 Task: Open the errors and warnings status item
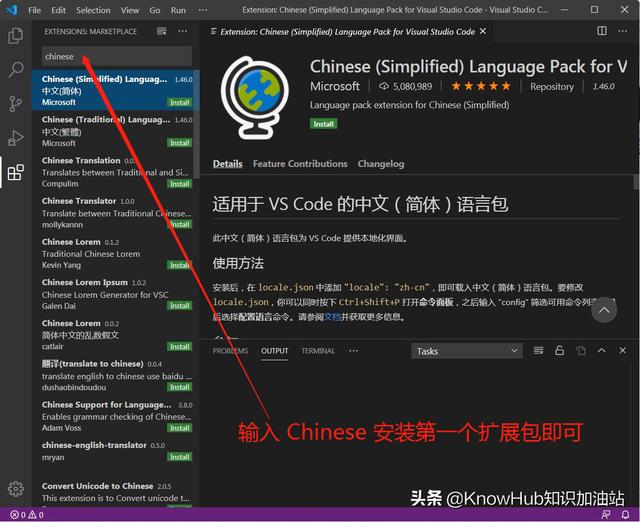(27, 515)
